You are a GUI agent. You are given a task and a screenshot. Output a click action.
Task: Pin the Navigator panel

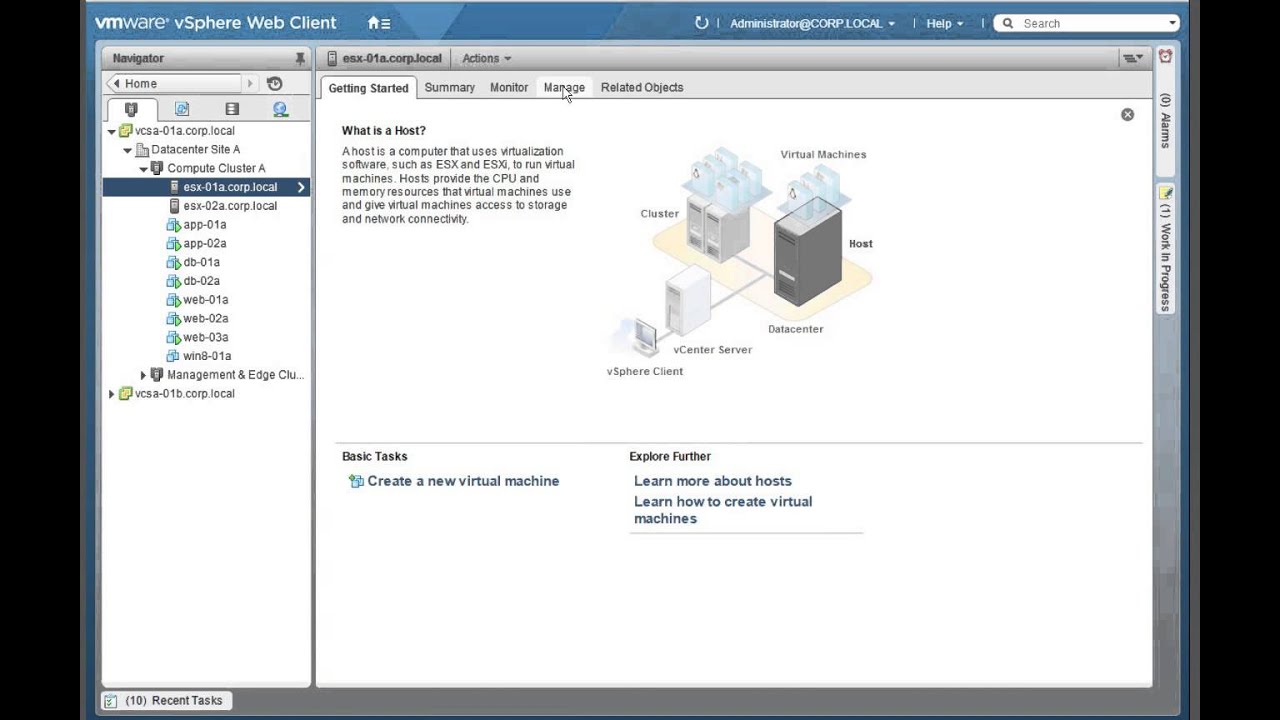[x=300, y=59]
